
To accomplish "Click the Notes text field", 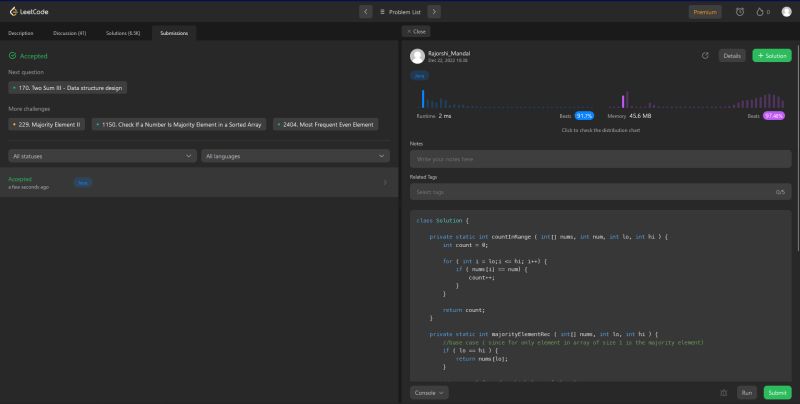I will pyautogui.click(x=600, y=159).
